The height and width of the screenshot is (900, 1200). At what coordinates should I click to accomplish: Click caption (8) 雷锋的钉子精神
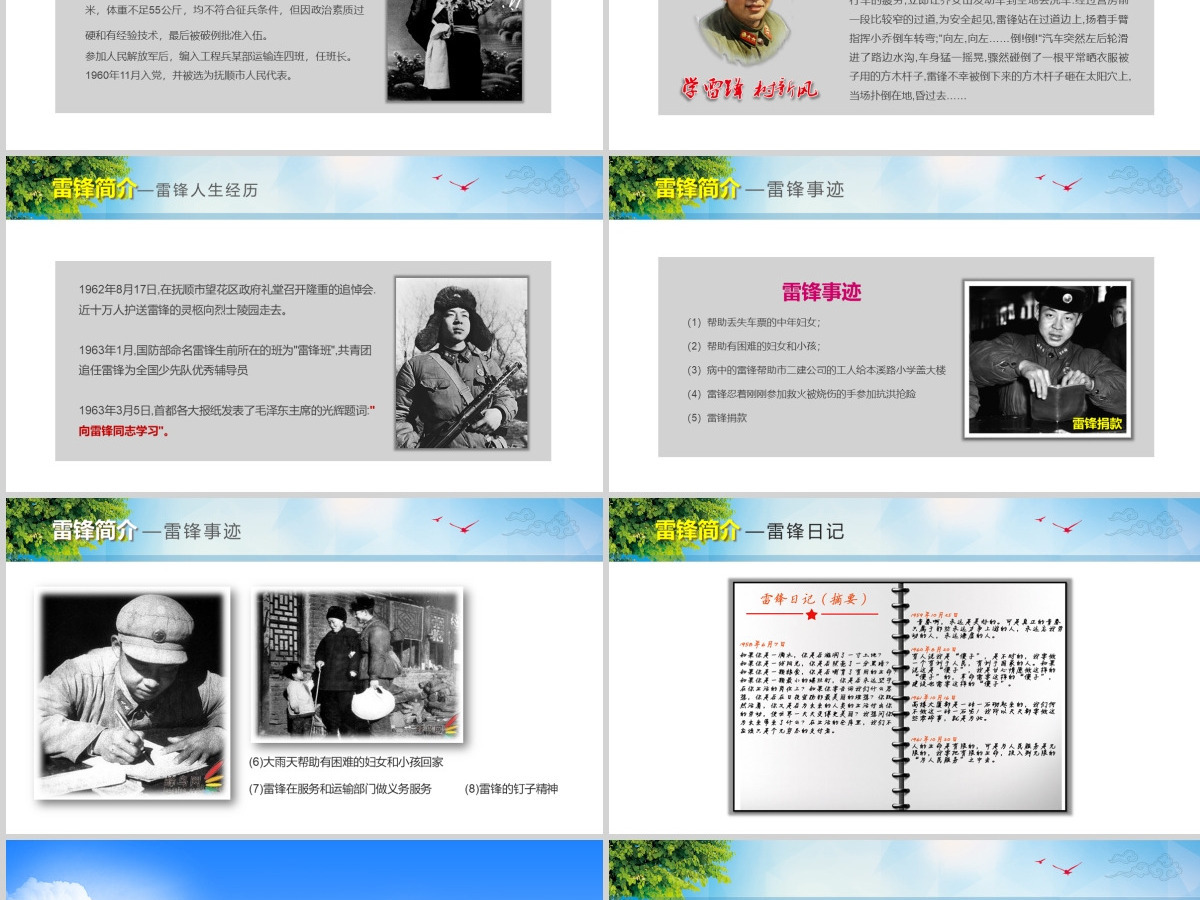(511, 789)
